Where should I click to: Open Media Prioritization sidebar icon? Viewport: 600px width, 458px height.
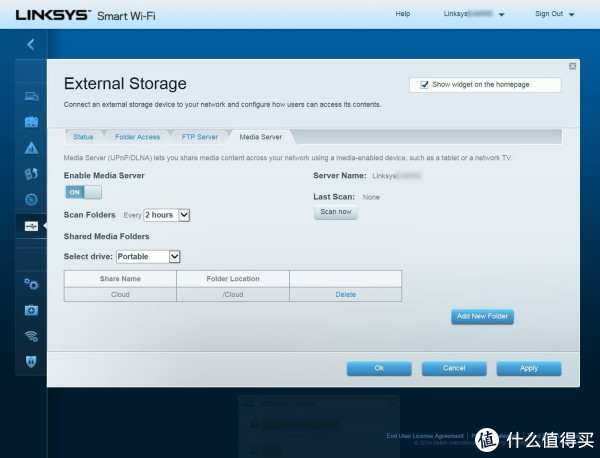point(31,173)
